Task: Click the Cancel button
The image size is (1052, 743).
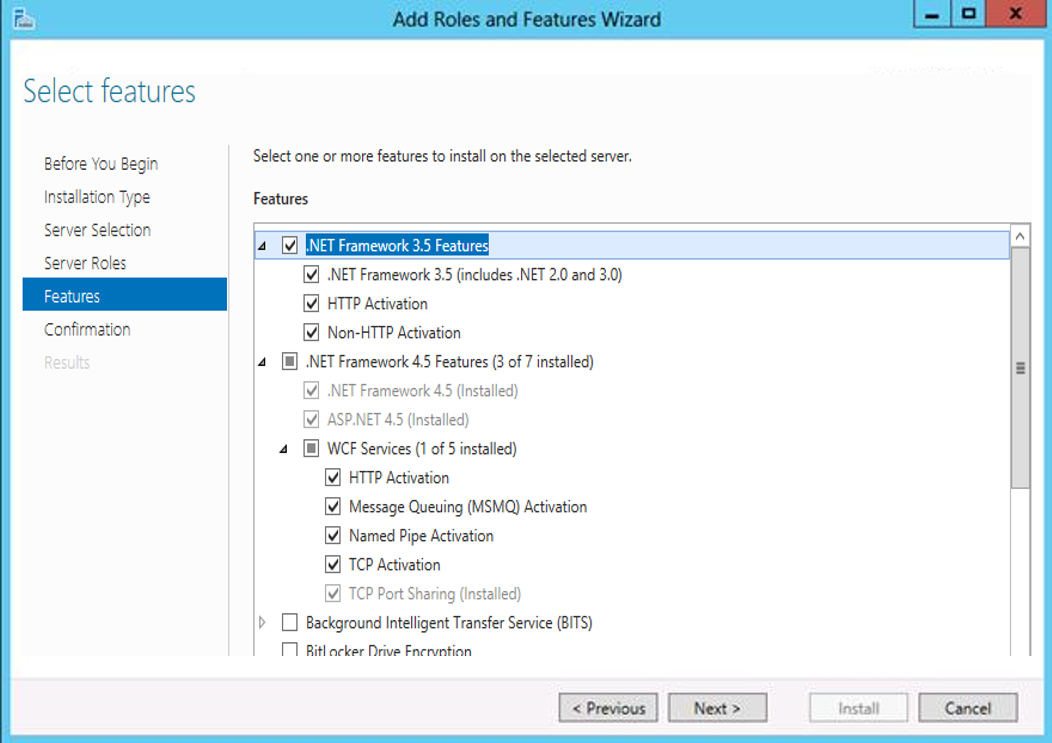Action: pyautogui.click(x=967, y=708)
